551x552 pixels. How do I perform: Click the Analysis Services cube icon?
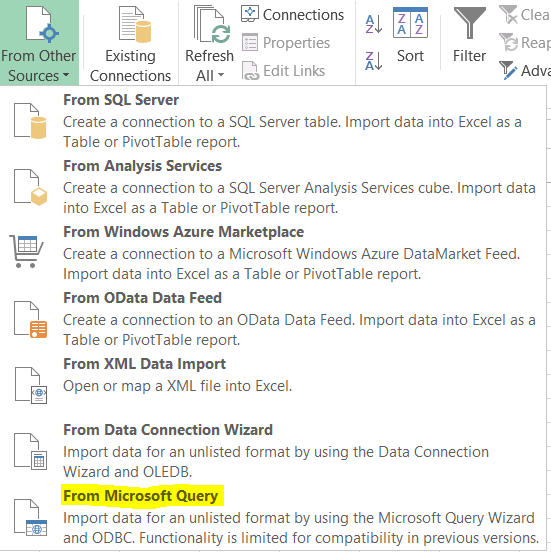pyautogui.click(x=30, y=187)
